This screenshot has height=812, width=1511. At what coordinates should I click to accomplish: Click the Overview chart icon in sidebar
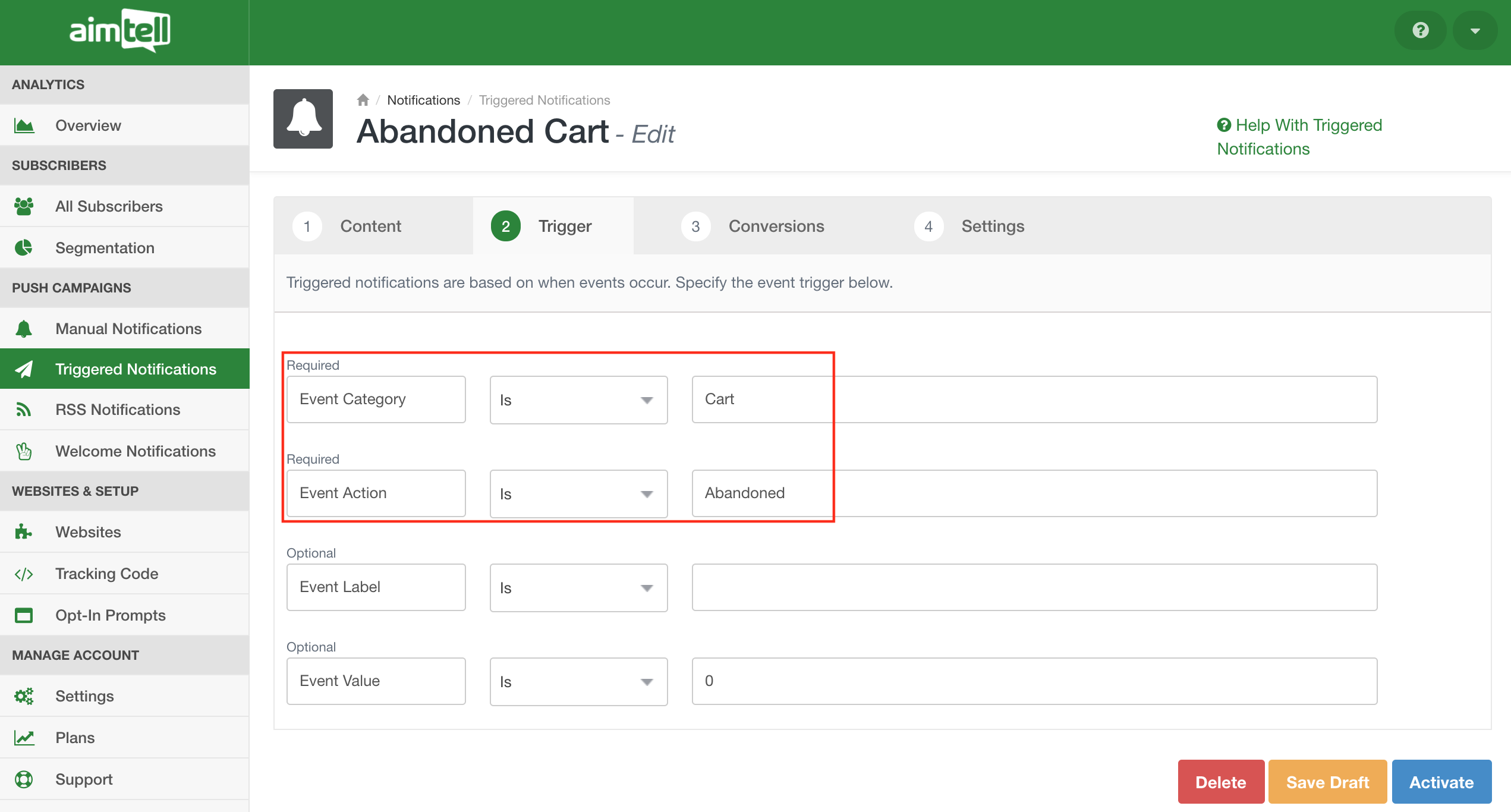point(24,125)
